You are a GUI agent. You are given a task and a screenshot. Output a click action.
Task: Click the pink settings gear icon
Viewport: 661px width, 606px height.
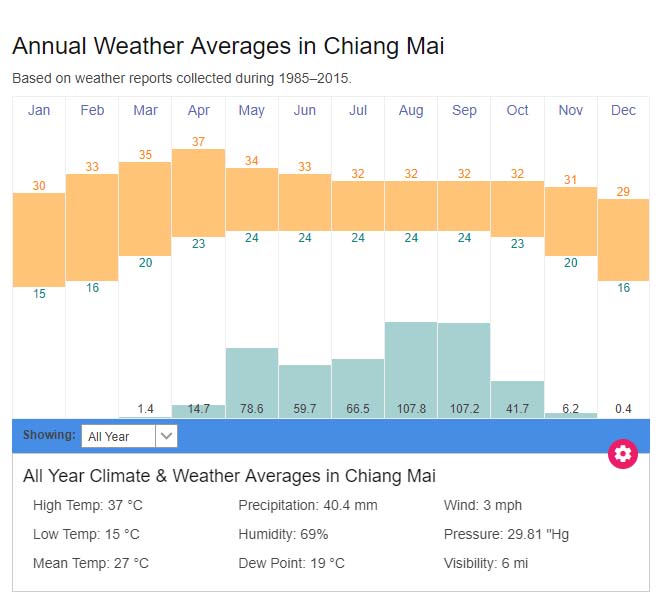(x=623, y=454)
